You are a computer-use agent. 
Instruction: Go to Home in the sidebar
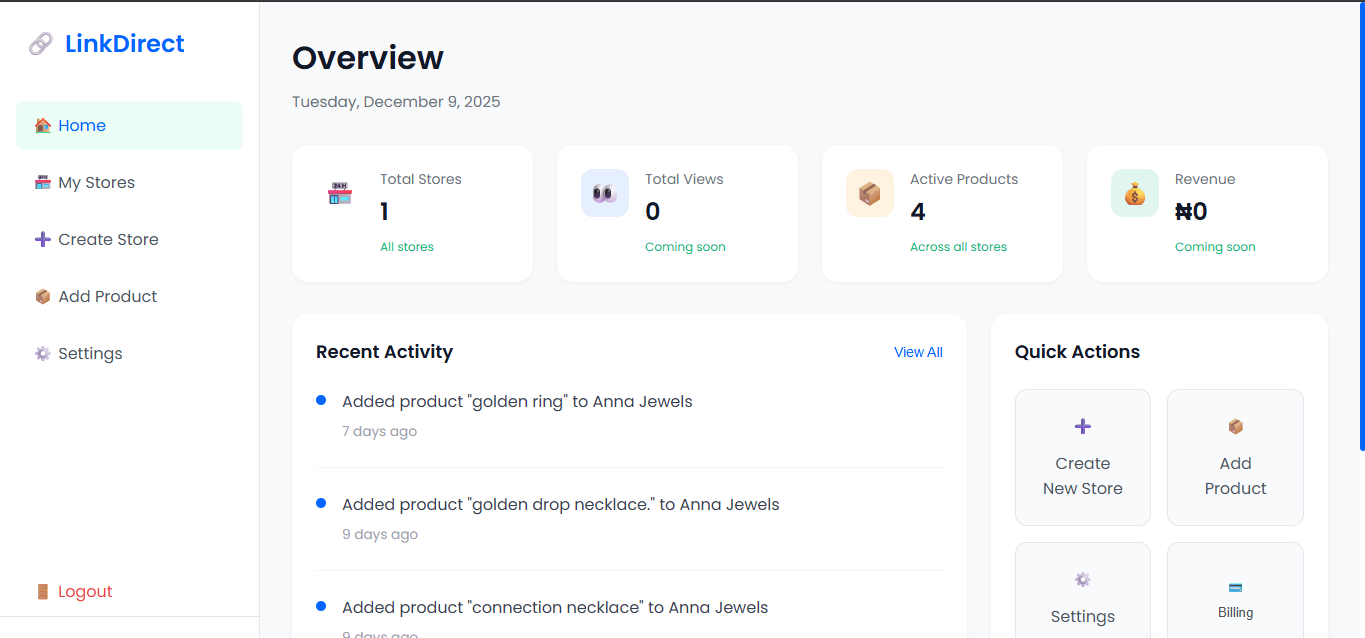(x=82, y=126)
